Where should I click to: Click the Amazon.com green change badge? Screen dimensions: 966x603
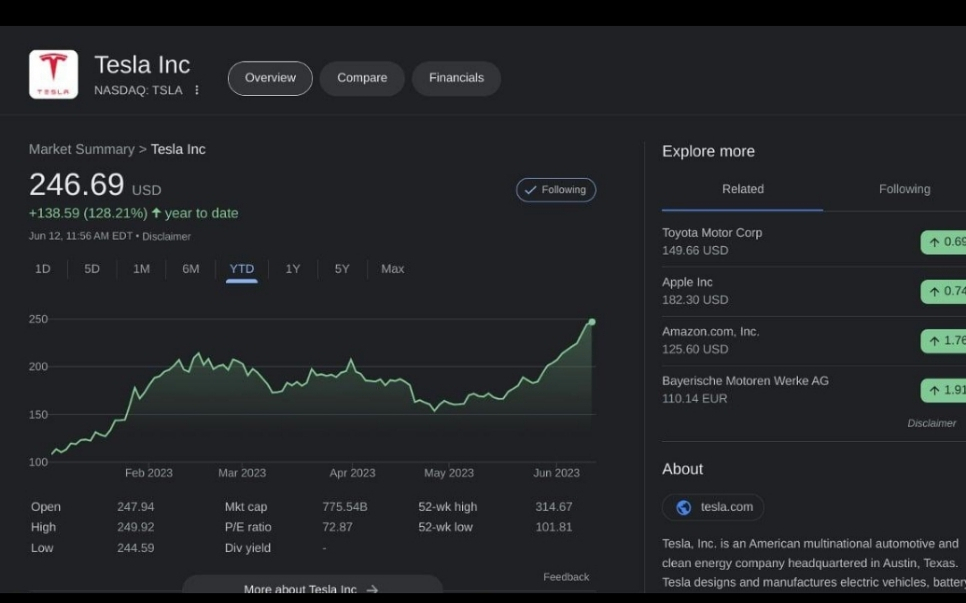click(x=943, y=341)
